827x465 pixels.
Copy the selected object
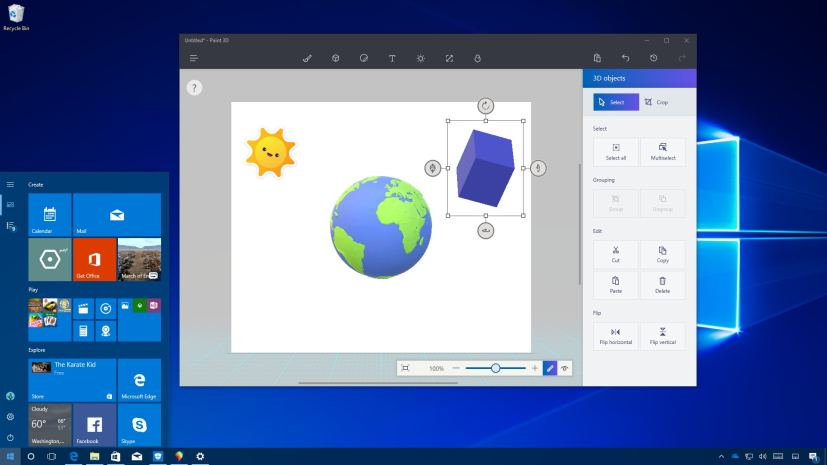[663, 254]
